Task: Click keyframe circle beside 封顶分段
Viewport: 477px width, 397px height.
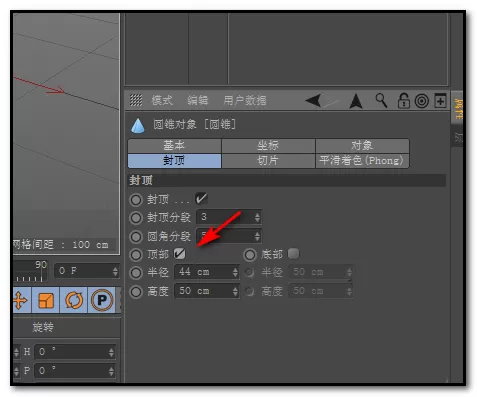Action: tap(136, 218)
